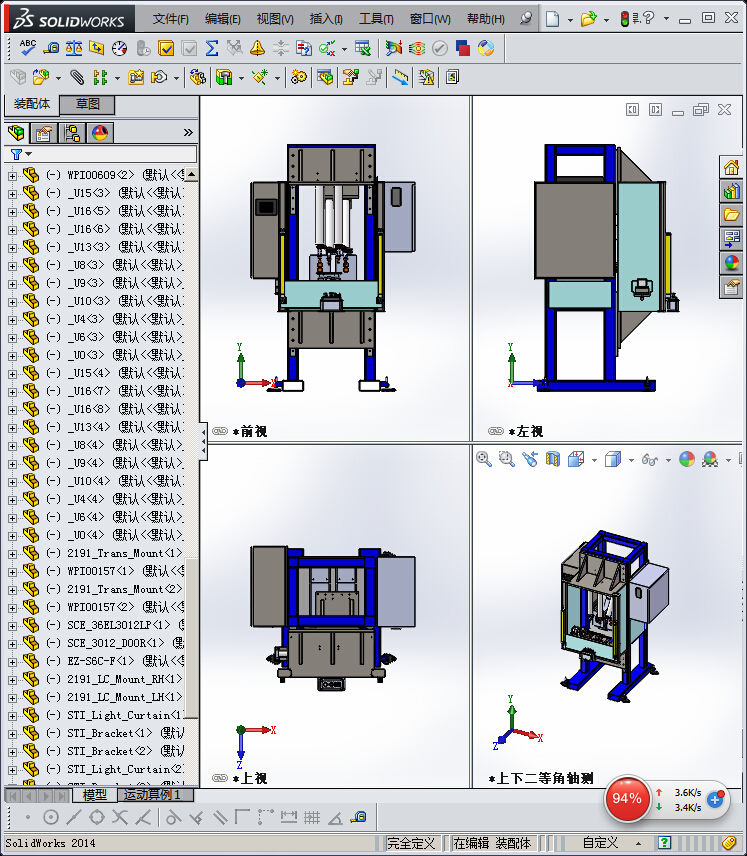747x856 pixels.
Task: Expand the 2191_Trans_Mount<1> node
Action: [12, 554]
